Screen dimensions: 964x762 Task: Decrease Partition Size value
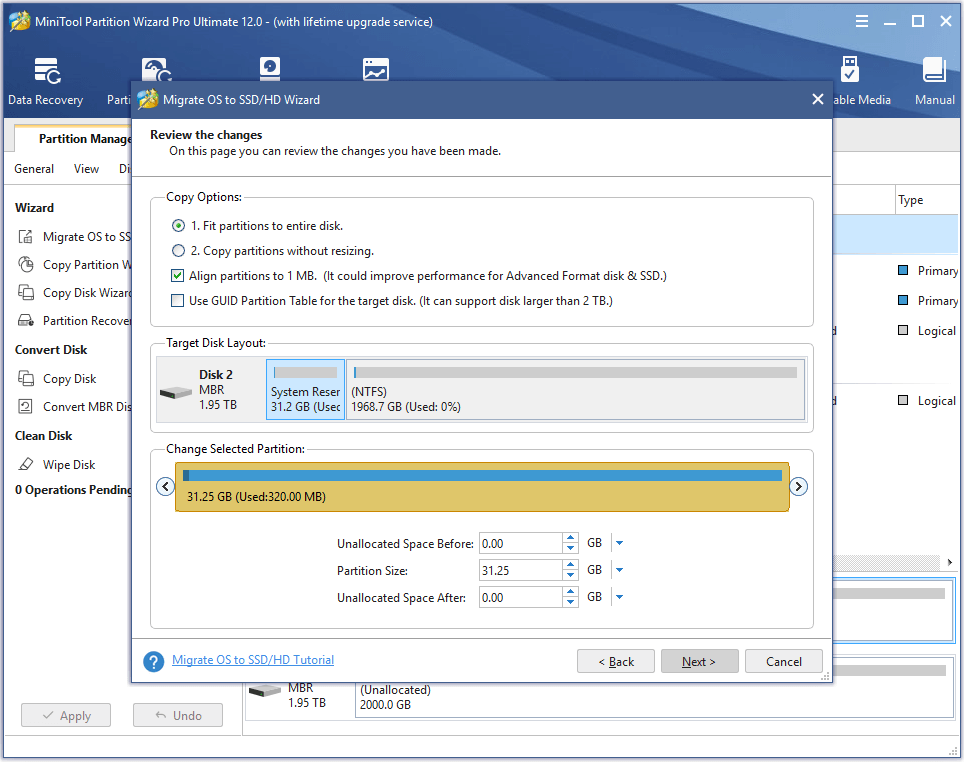tap(571, 575)
